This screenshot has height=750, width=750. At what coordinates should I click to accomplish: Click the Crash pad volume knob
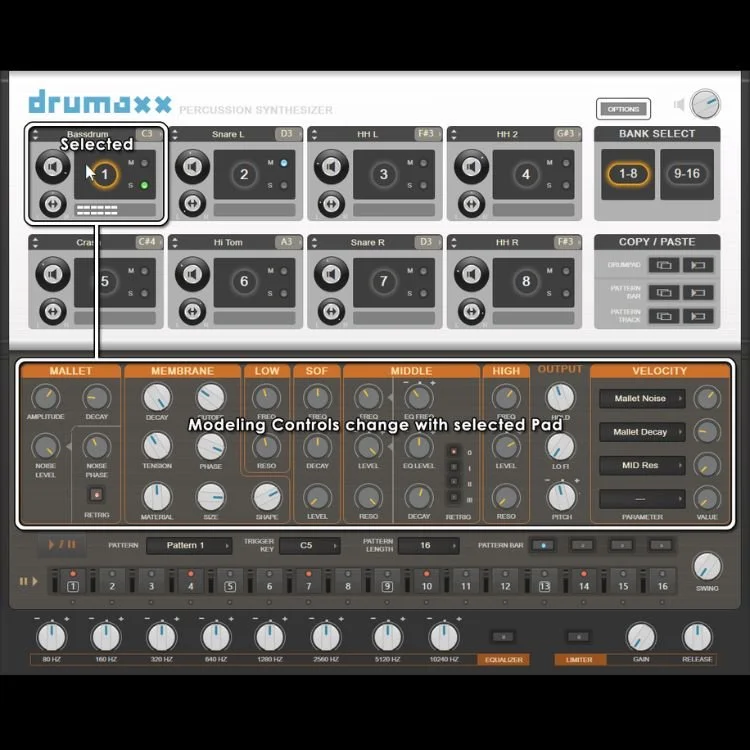click(53, 274)
